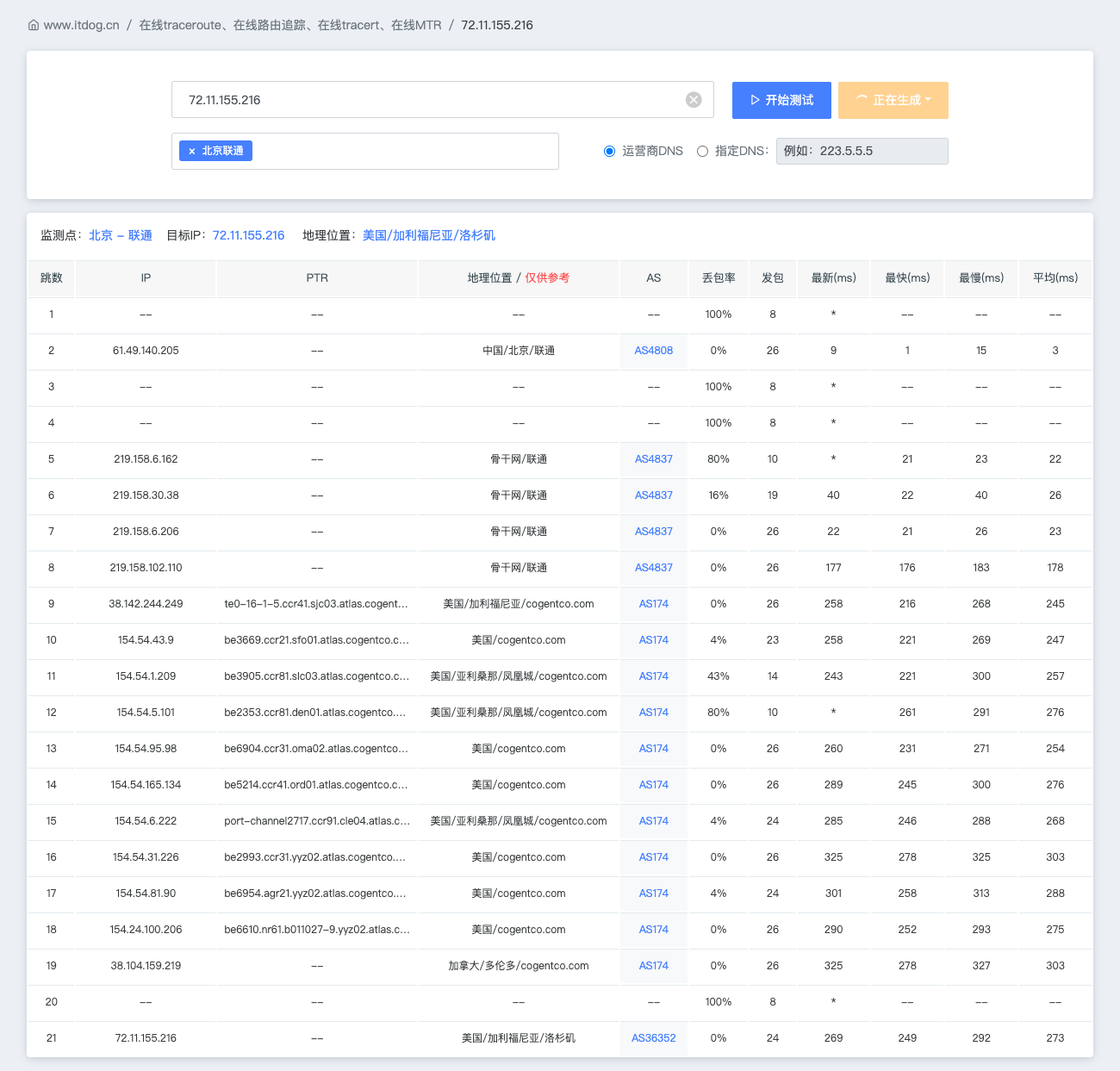Viewport: 1120px width, 1071px height.
Task: Click the 72.11.155.216 breadcrumb item
Action: 497,25
